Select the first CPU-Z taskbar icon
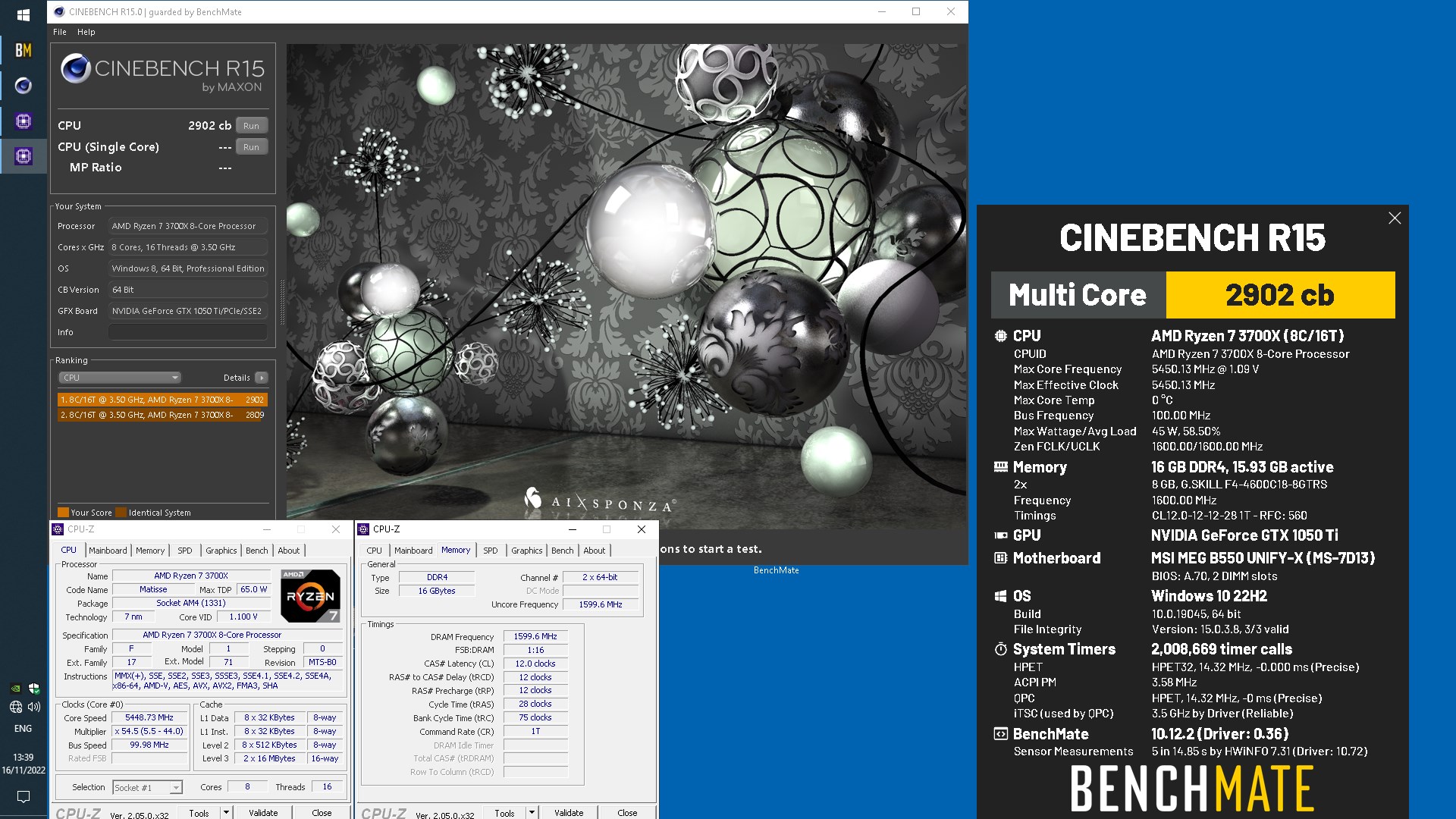The width and height of the screenshot is (1456, 819). [x=24, y=121]
